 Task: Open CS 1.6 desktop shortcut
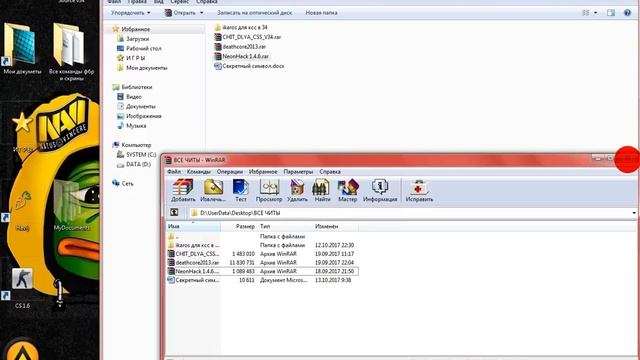22,287
